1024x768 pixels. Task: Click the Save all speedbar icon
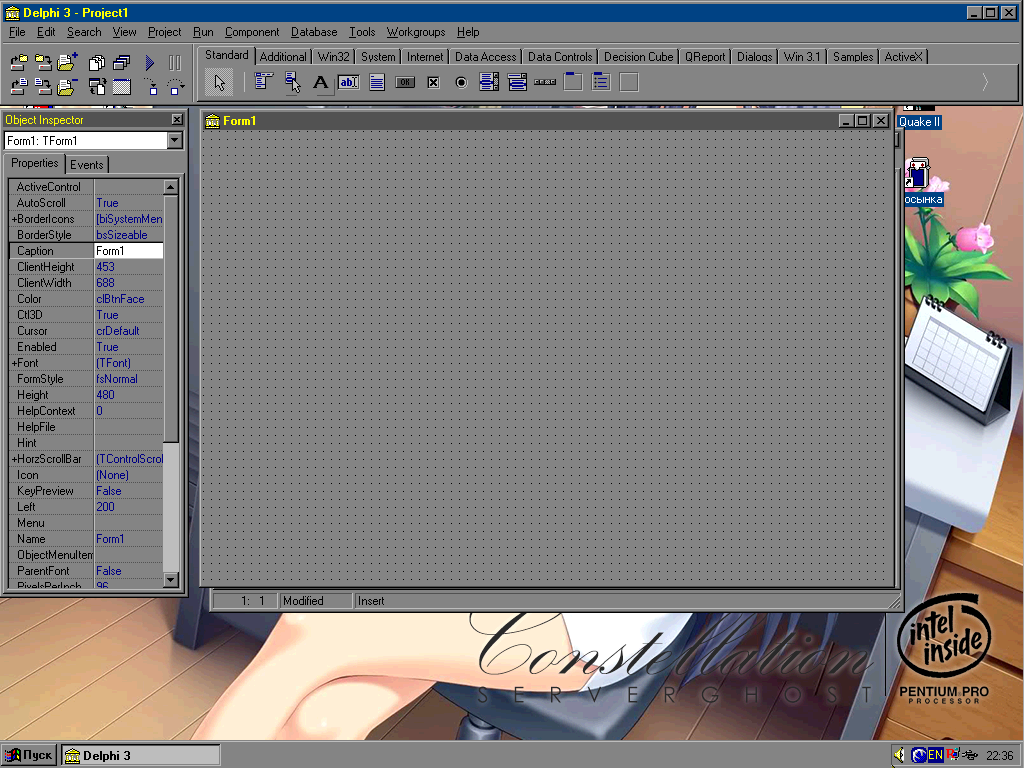pyautogui.click(x=43, y=63)
